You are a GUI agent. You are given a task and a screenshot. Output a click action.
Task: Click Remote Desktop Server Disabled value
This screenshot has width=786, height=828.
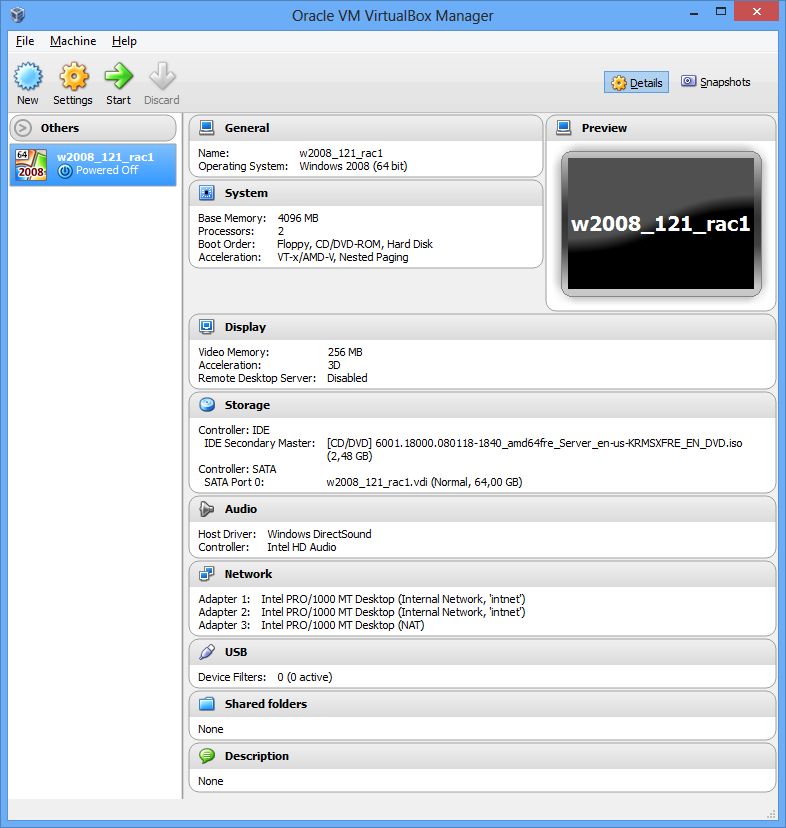click(347, 378)
